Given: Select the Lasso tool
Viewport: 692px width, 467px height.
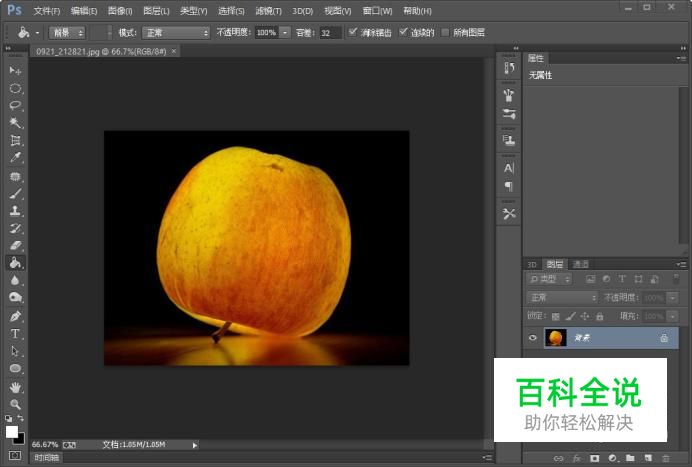Looking at the screenshot, I should pyautogui.click(x=15, y=105).
